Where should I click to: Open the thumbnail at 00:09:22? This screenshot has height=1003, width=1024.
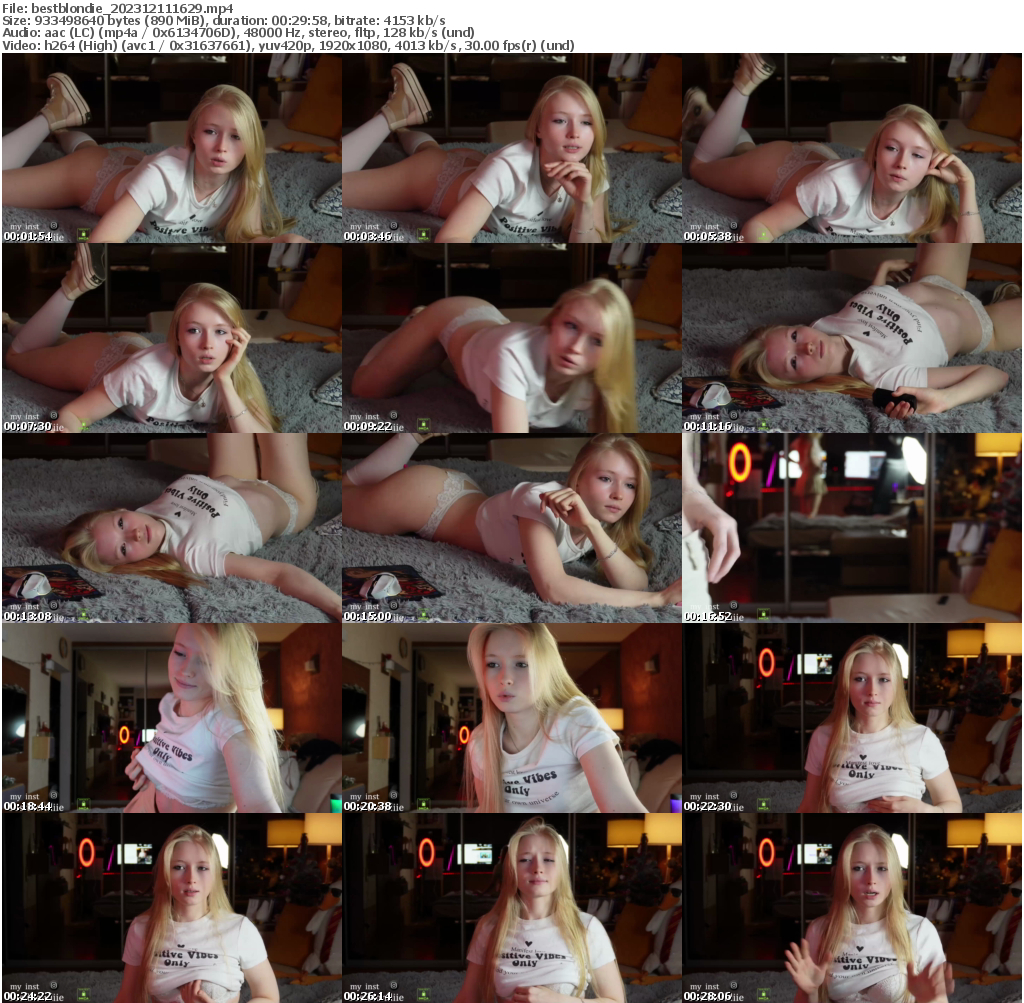[x=512, y=340]
